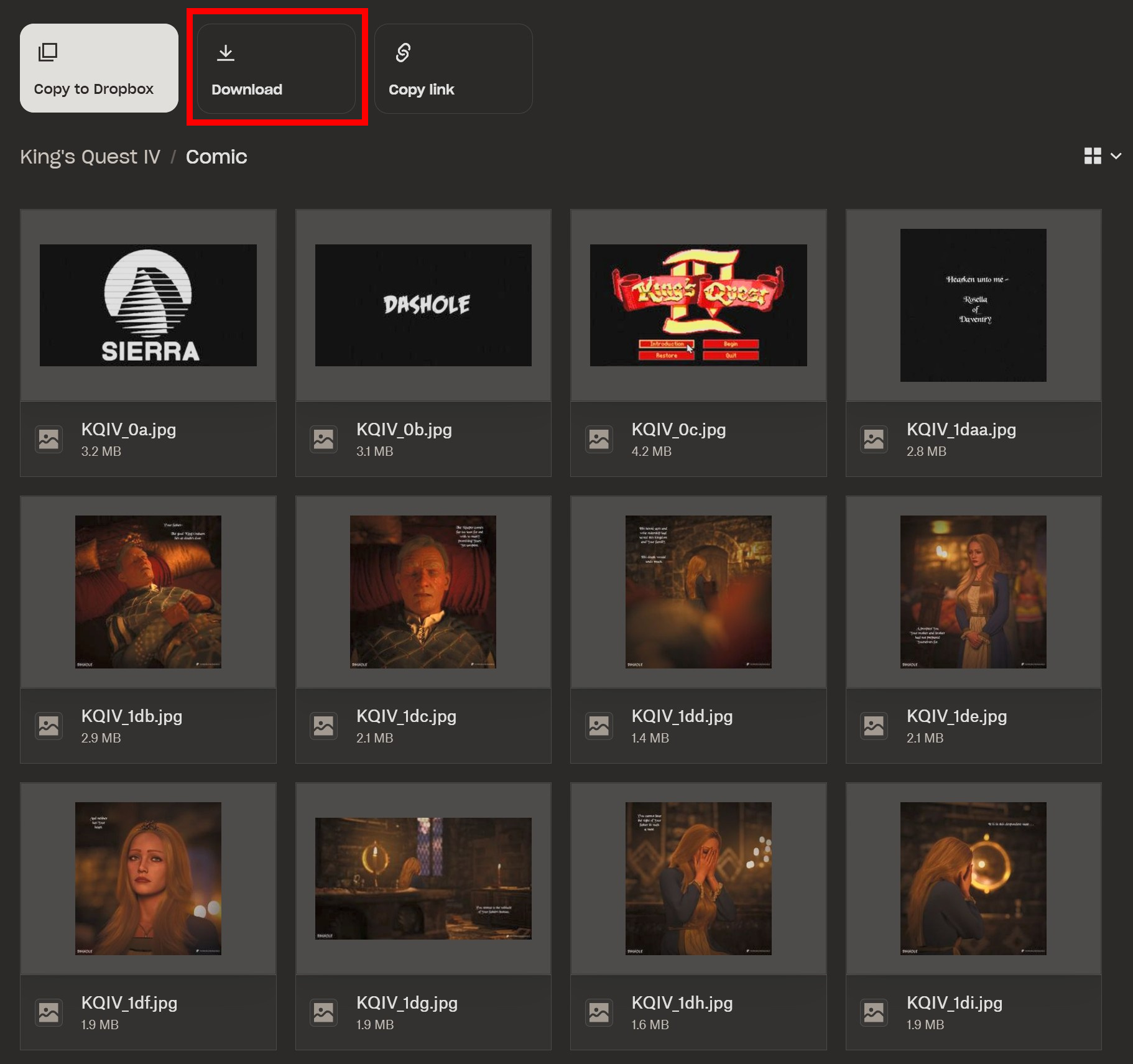Click the image file icon beside KQIV_0b.jpg
This screenshot has height=1064, width=1133.
click(324, 440)
